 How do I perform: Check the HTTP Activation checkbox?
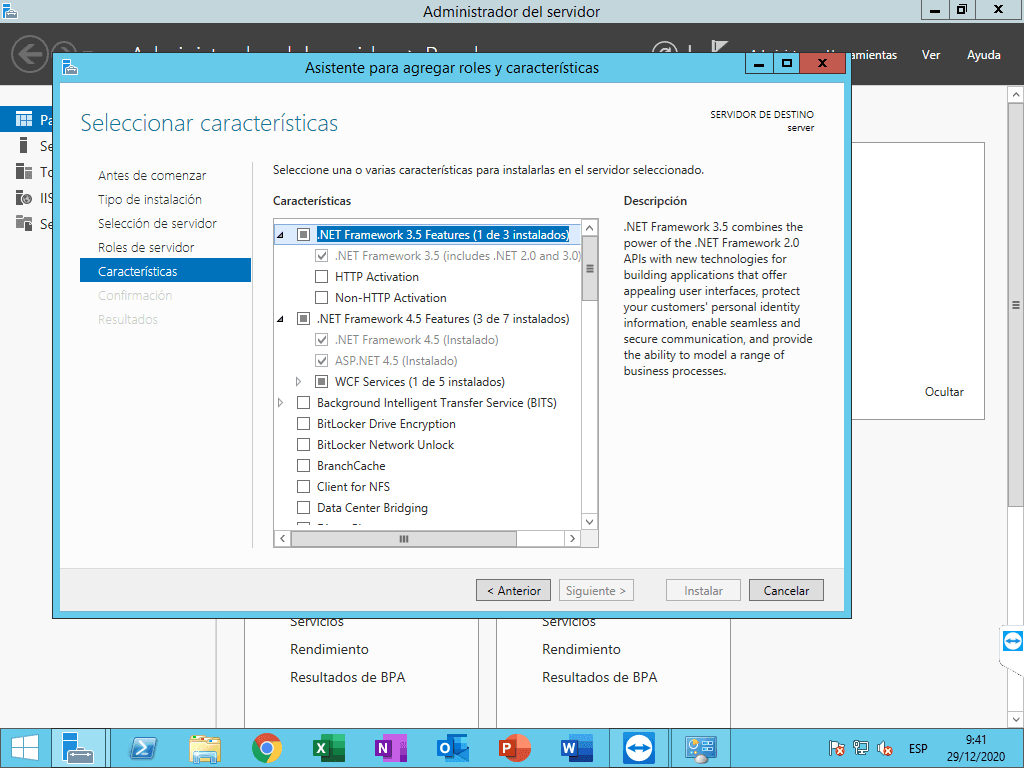pyautogui.click(x=322, y=277)
